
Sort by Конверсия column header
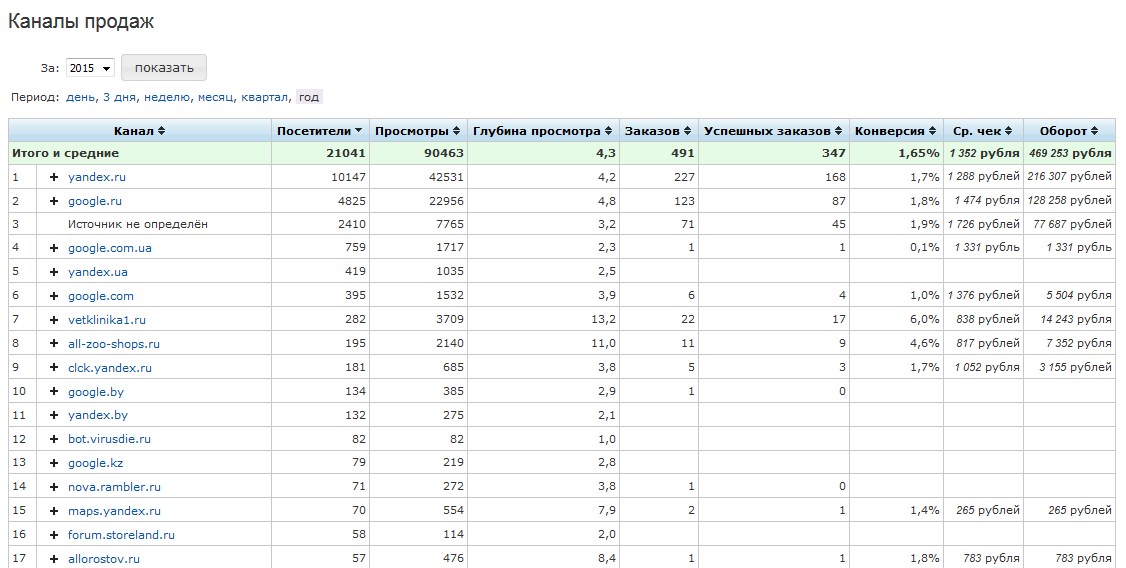pos(895,131)
